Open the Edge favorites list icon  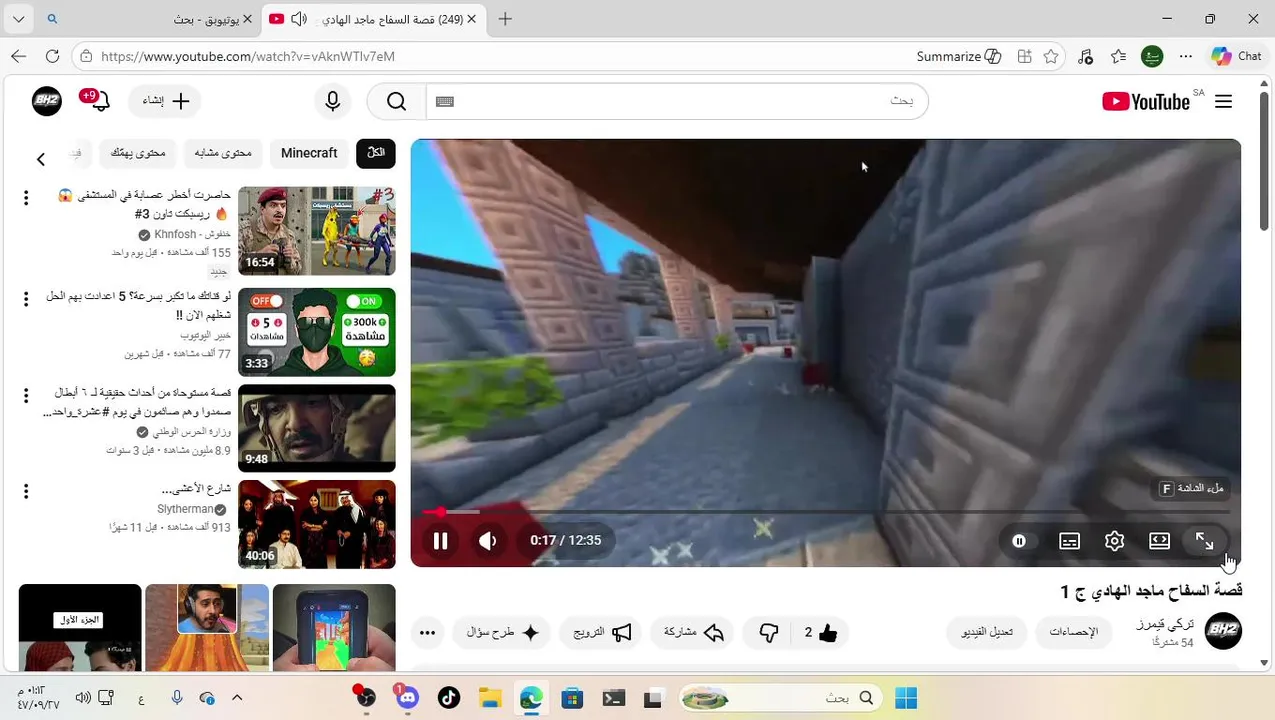coord(1119,56)
